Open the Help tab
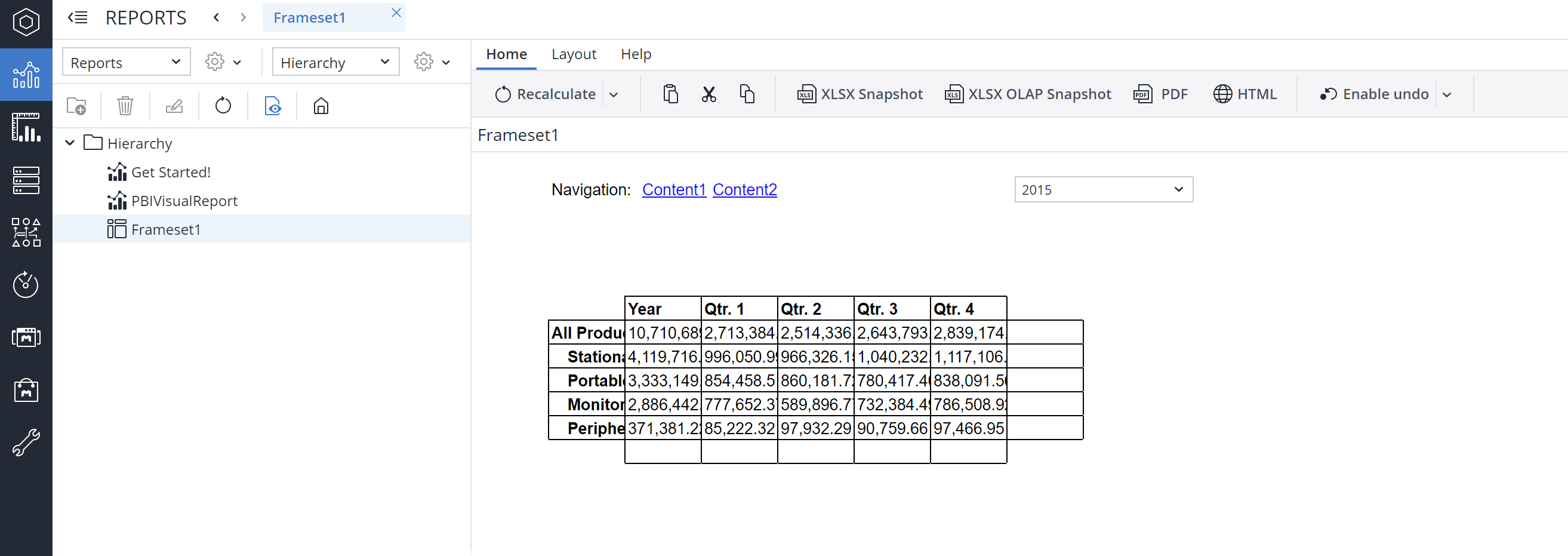1568x556 pixels. coord(636,54)
